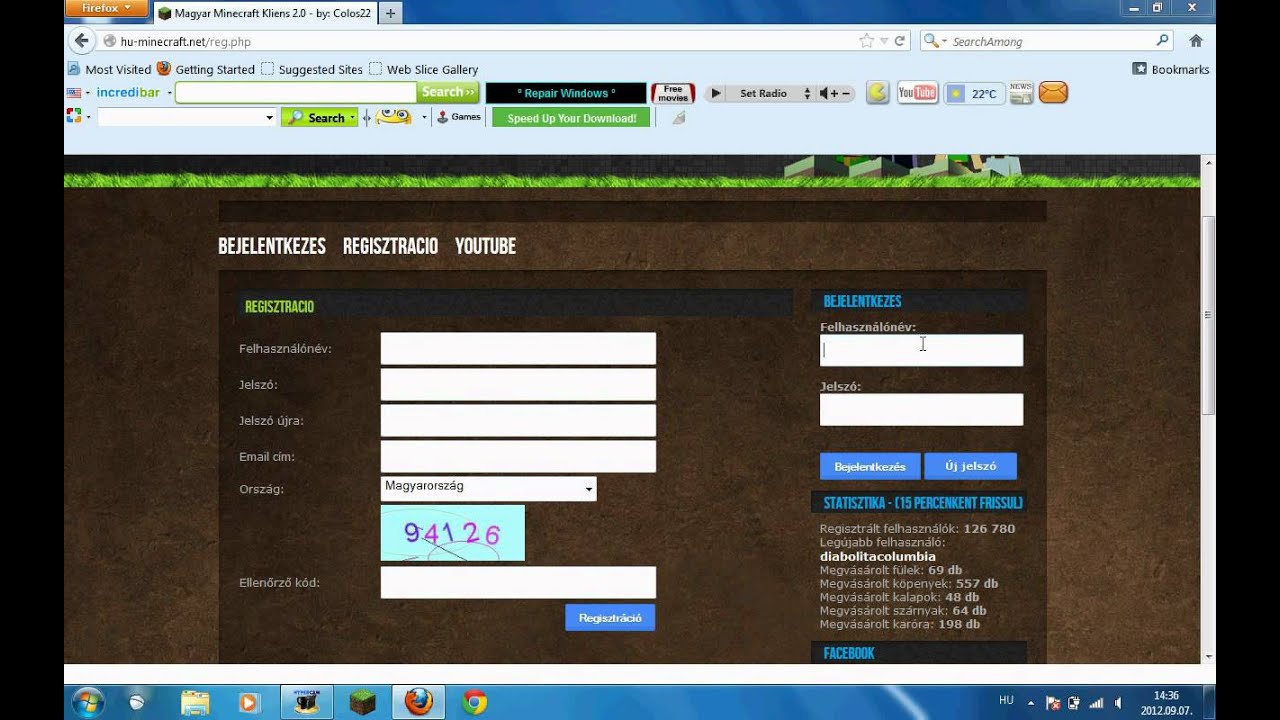Open the Getting Started bookmark
This screenshot has width=1280, height=720.
(206, 69)
